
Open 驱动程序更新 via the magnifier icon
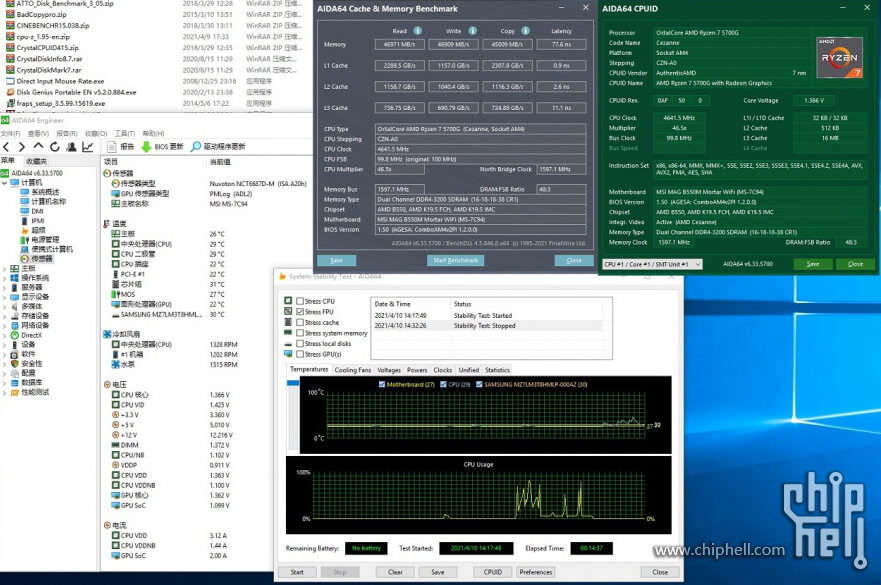point(196,145)
